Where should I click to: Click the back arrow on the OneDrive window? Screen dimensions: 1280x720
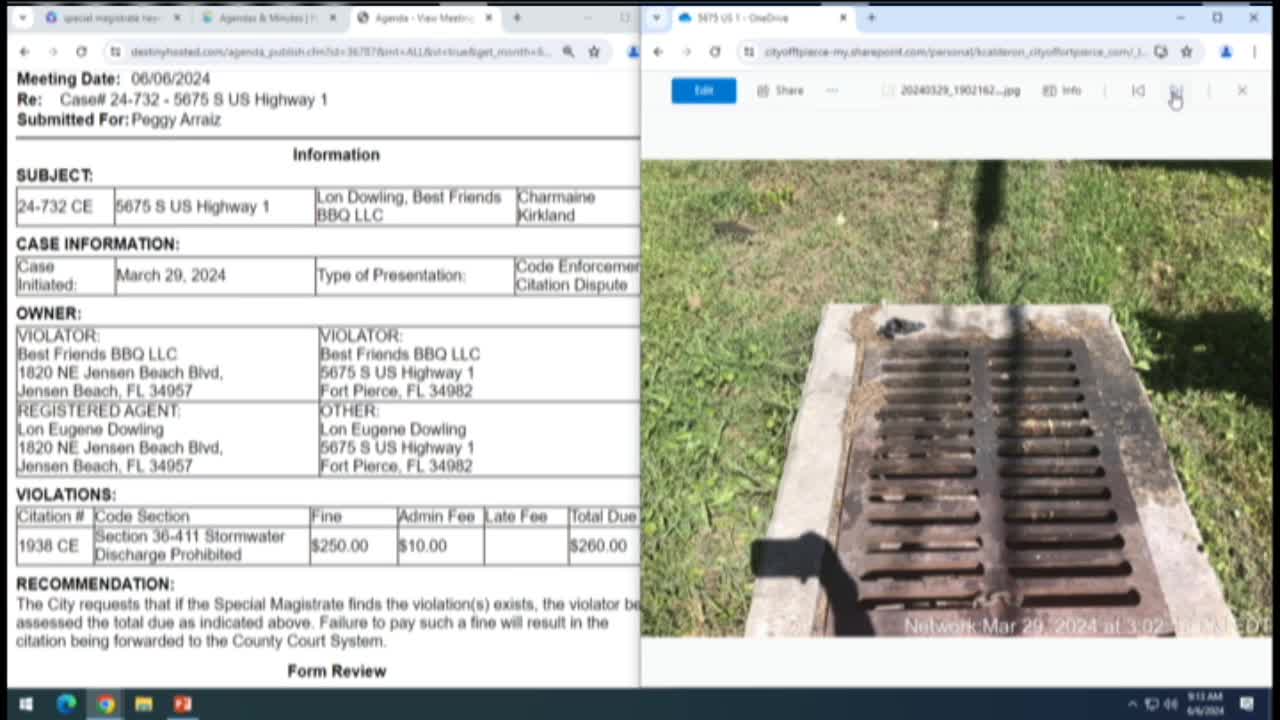click(x=657, y=51)
